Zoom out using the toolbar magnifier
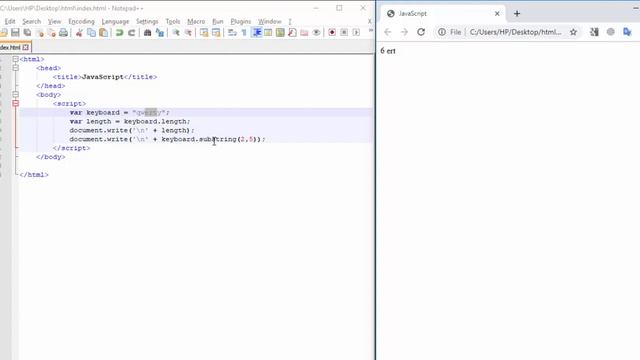The image size is (640, 360). coord(188,33)
